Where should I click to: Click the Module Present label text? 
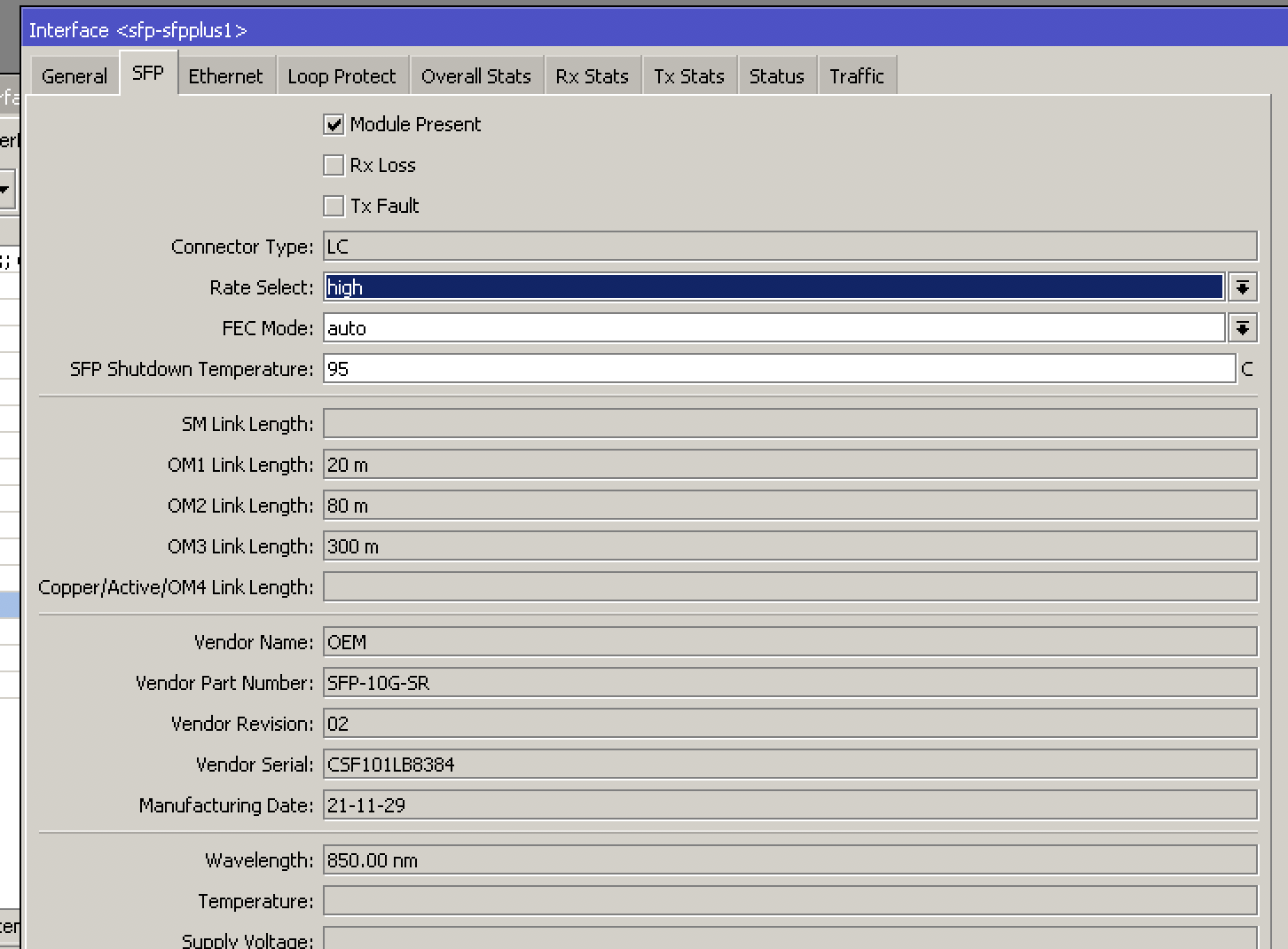tap(415, 125)
